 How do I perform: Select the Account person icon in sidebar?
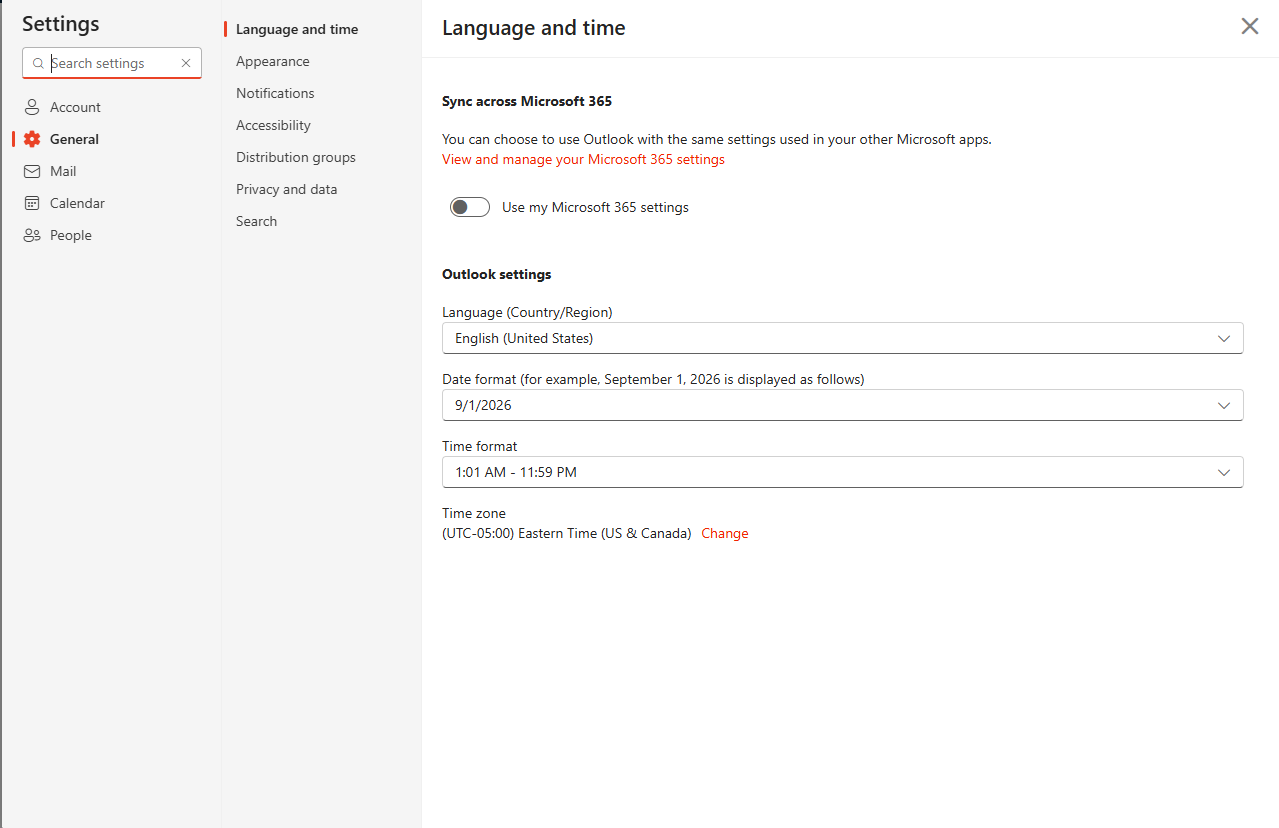point(33,106)
